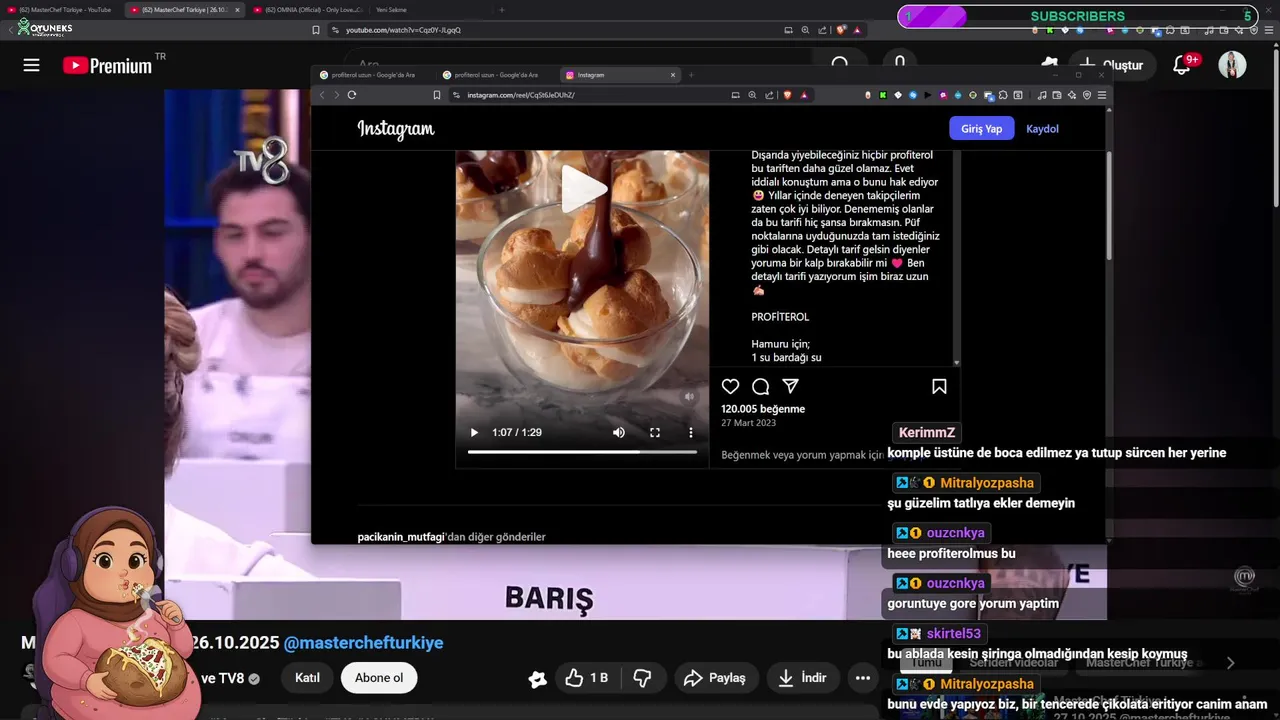
Task: Reload the Instagram page
Action: tap(352, 95)
